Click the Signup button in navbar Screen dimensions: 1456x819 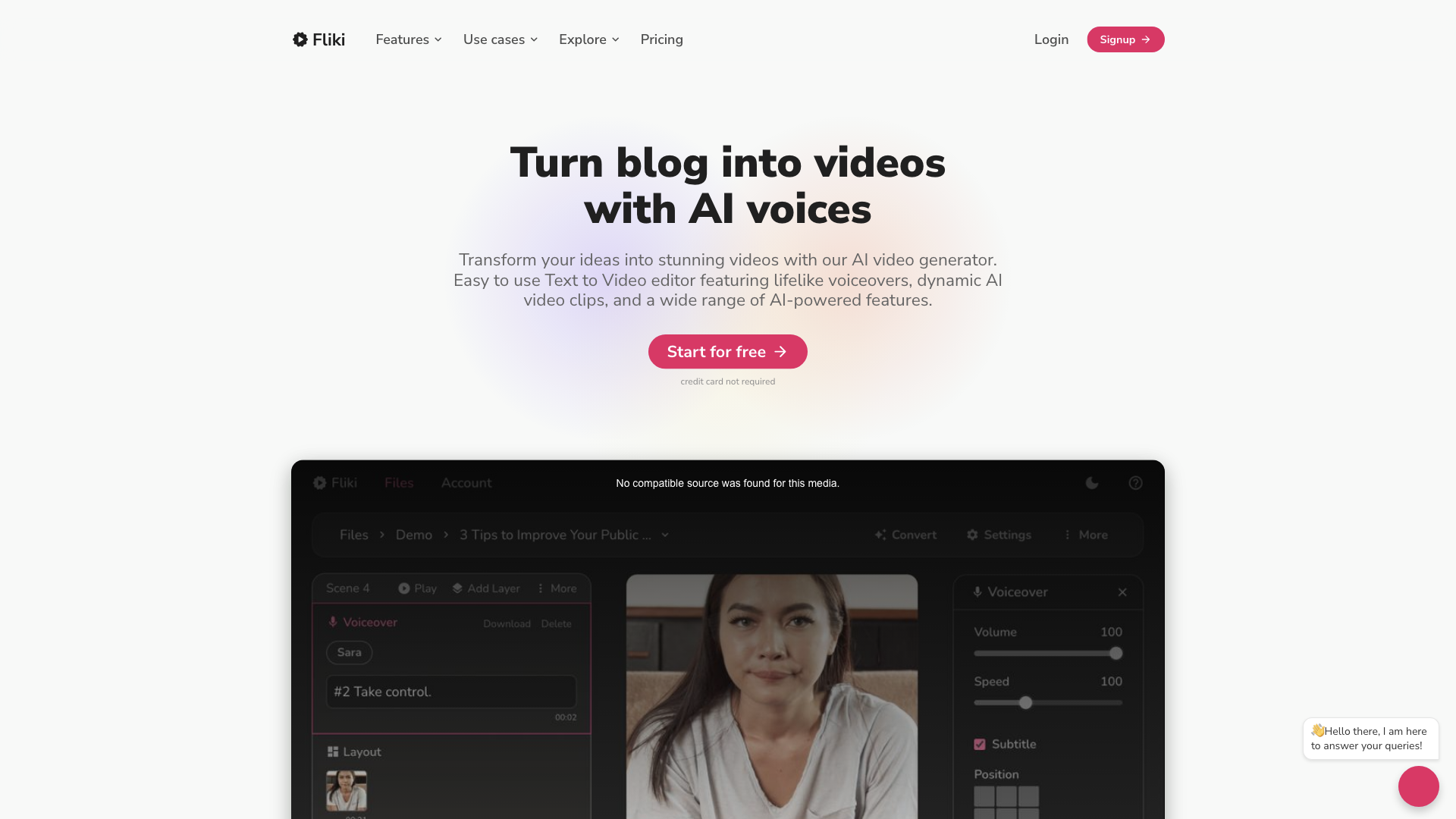[x=1125, y=39]
